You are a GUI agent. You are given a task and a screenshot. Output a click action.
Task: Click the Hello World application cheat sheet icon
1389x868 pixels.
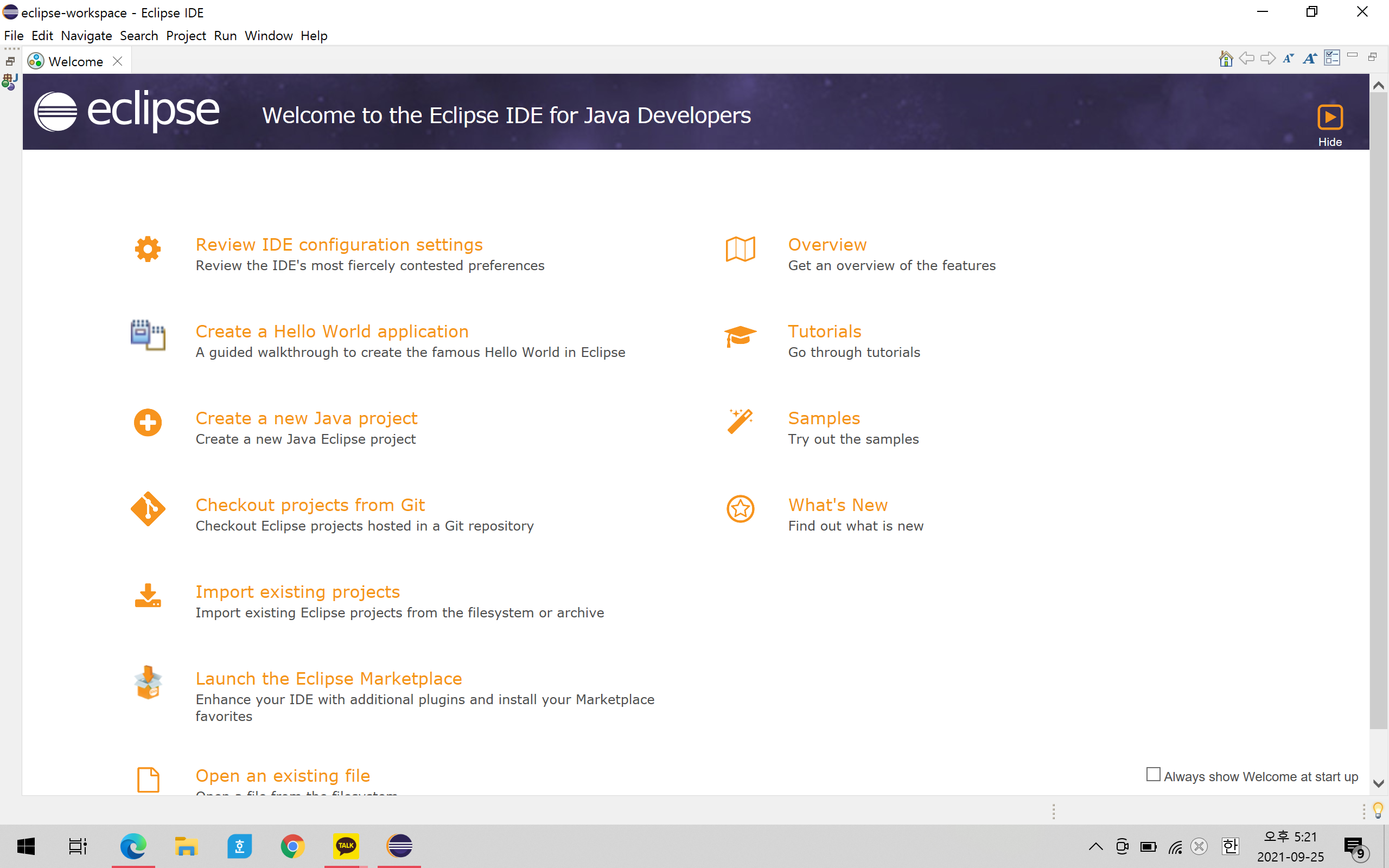148,335
